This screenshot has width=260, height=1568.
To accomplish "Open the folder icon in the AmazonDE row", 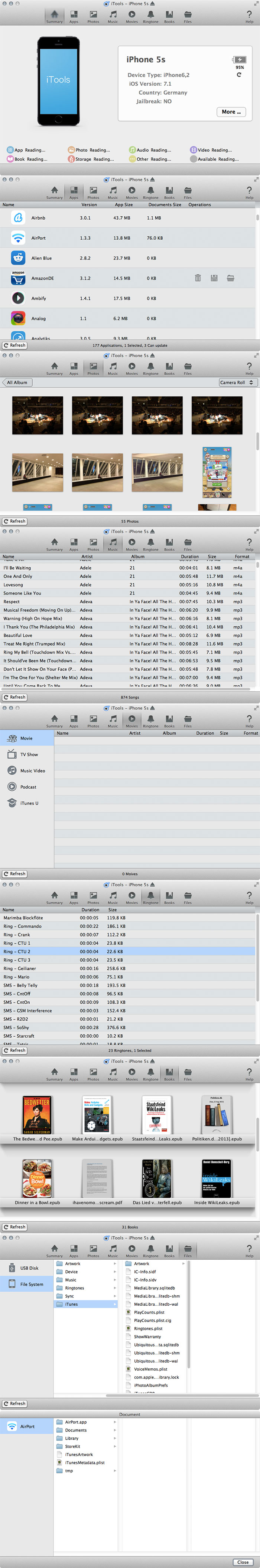I will point(231,278).
